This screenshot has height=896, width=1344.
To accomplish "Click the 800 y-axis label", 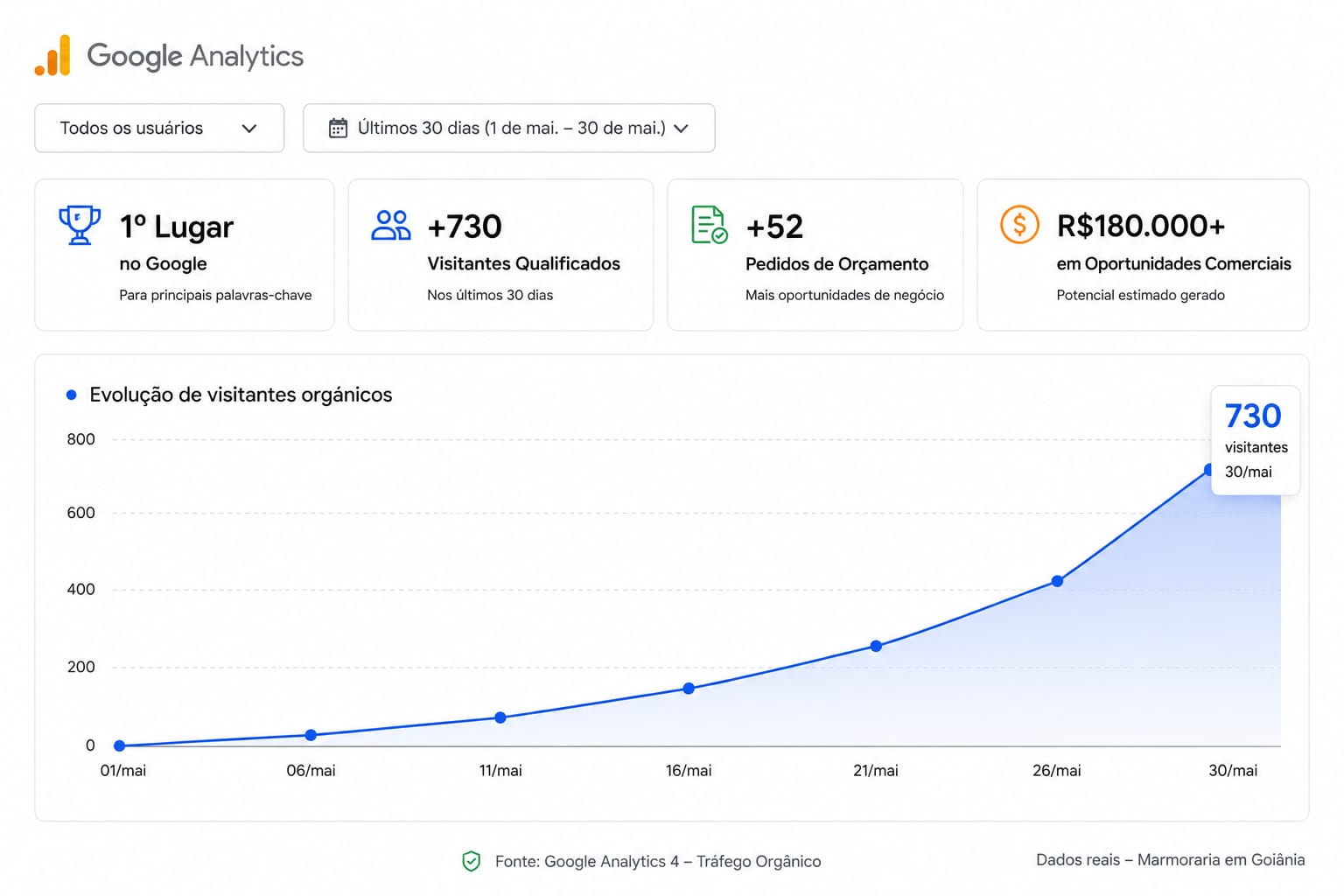I will (80, 439).
